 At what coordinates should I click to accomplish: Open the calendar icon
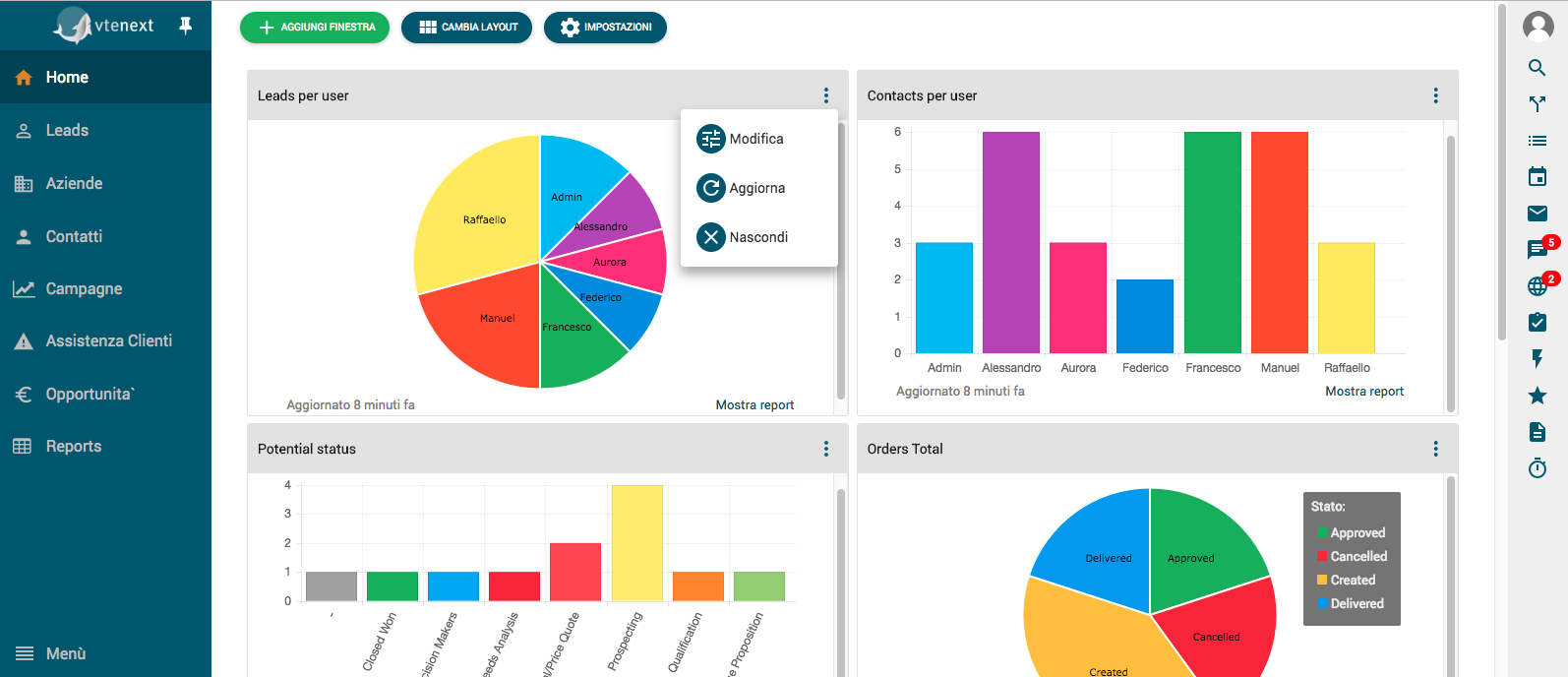pyautogui.click(x=1538, y=177)
